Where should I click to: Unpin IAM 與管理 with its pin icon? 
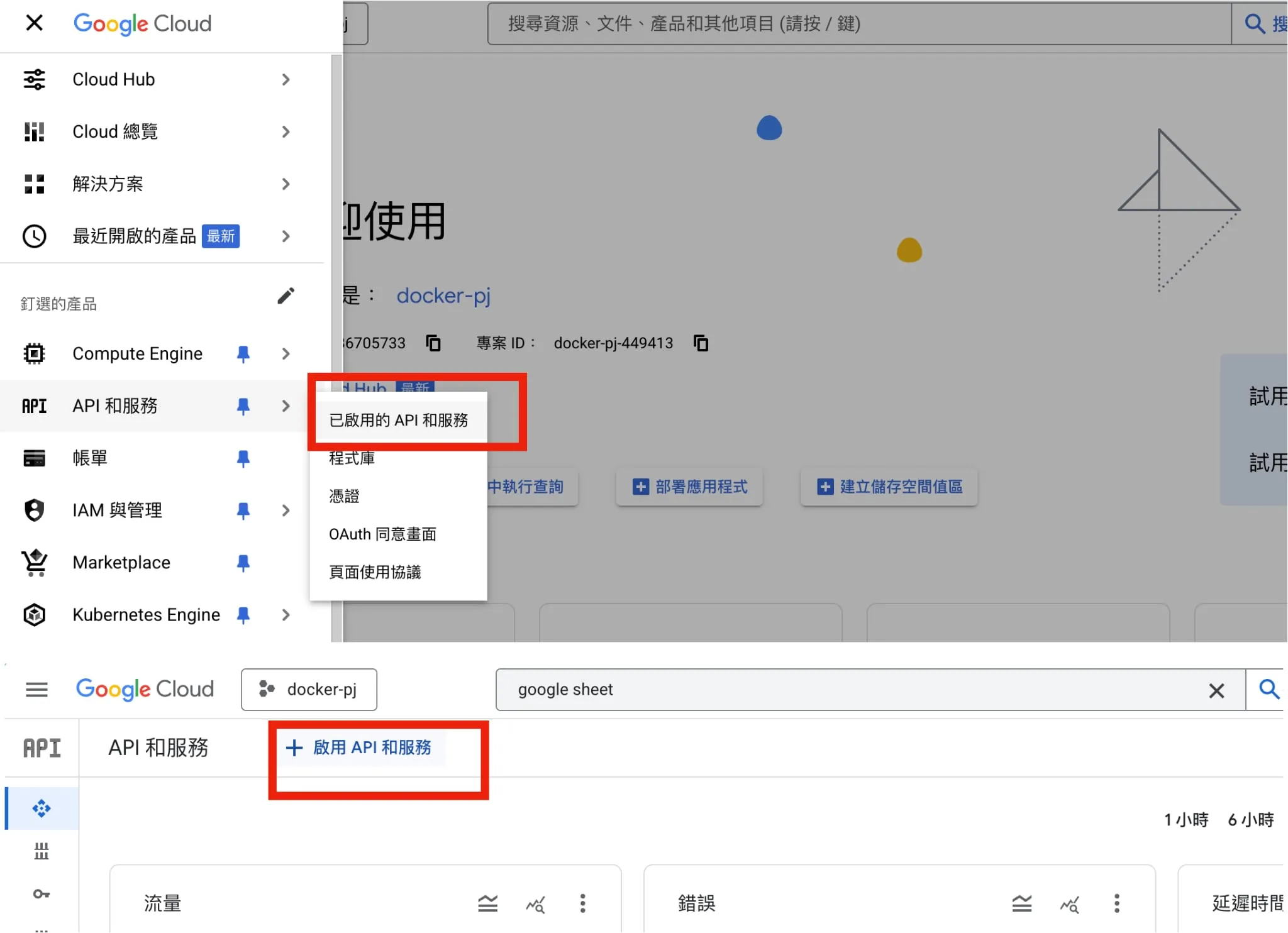tap(243, 511)
